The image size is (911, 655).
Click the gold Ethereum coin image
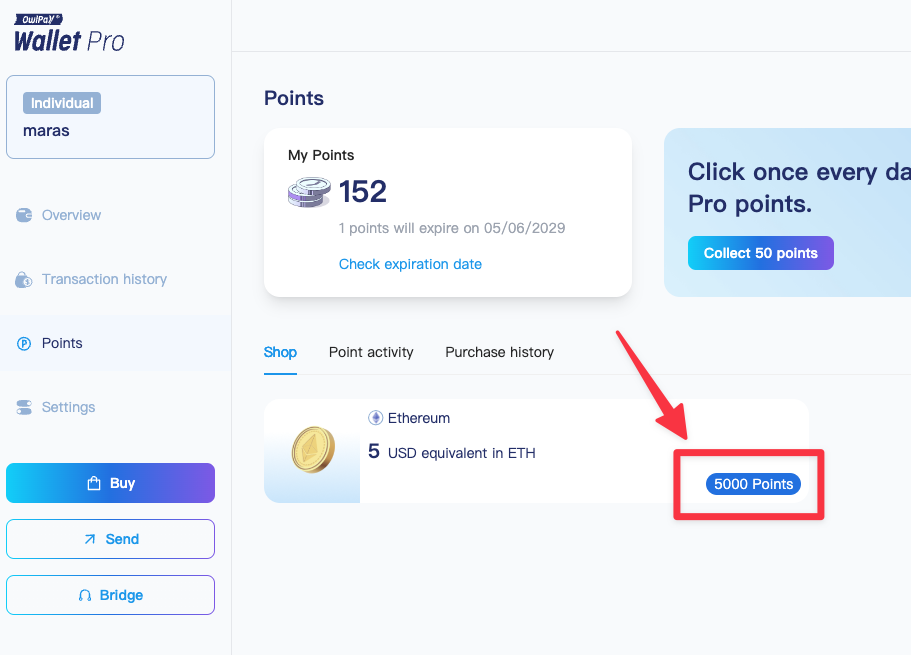tap(312, 450)
